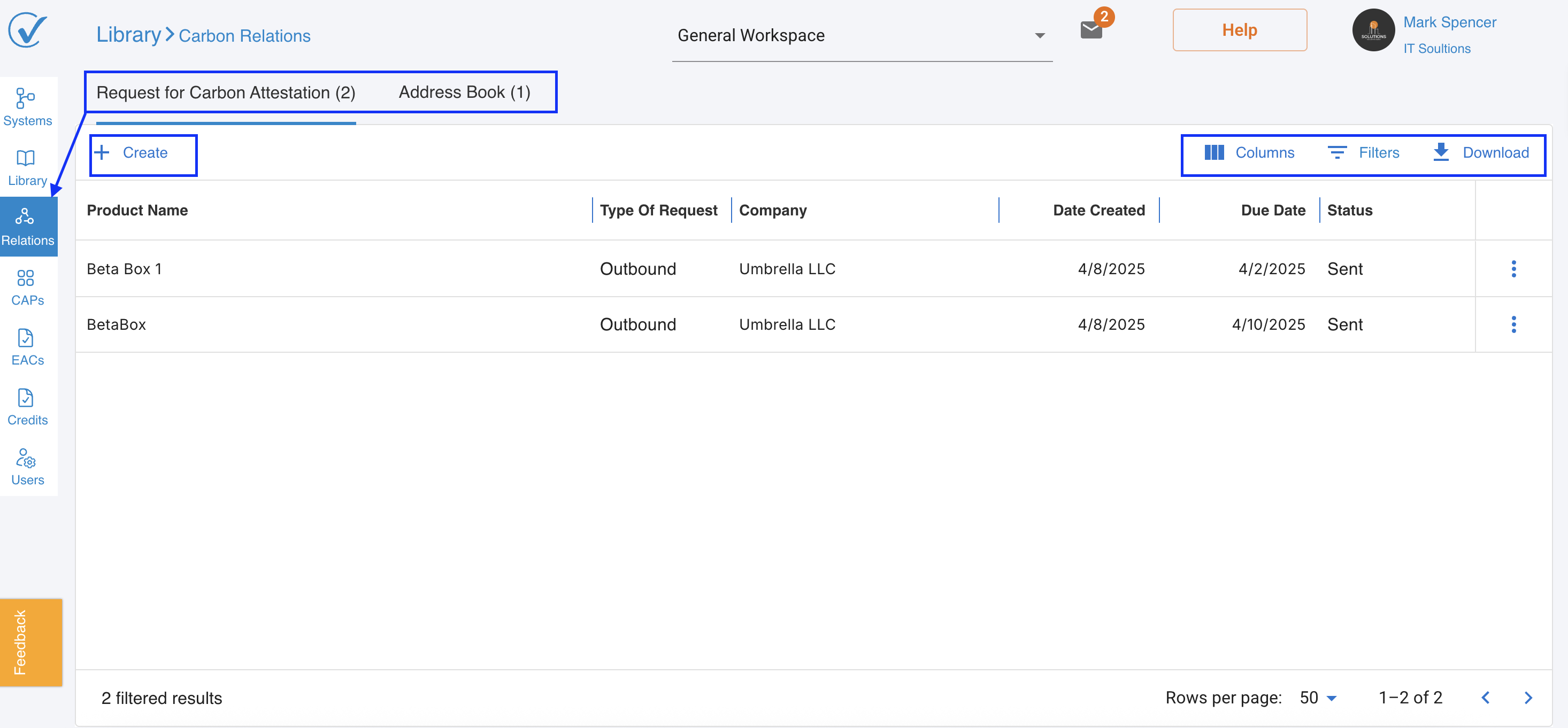Open row actions menu for BetaBox

coord(1513,324)
